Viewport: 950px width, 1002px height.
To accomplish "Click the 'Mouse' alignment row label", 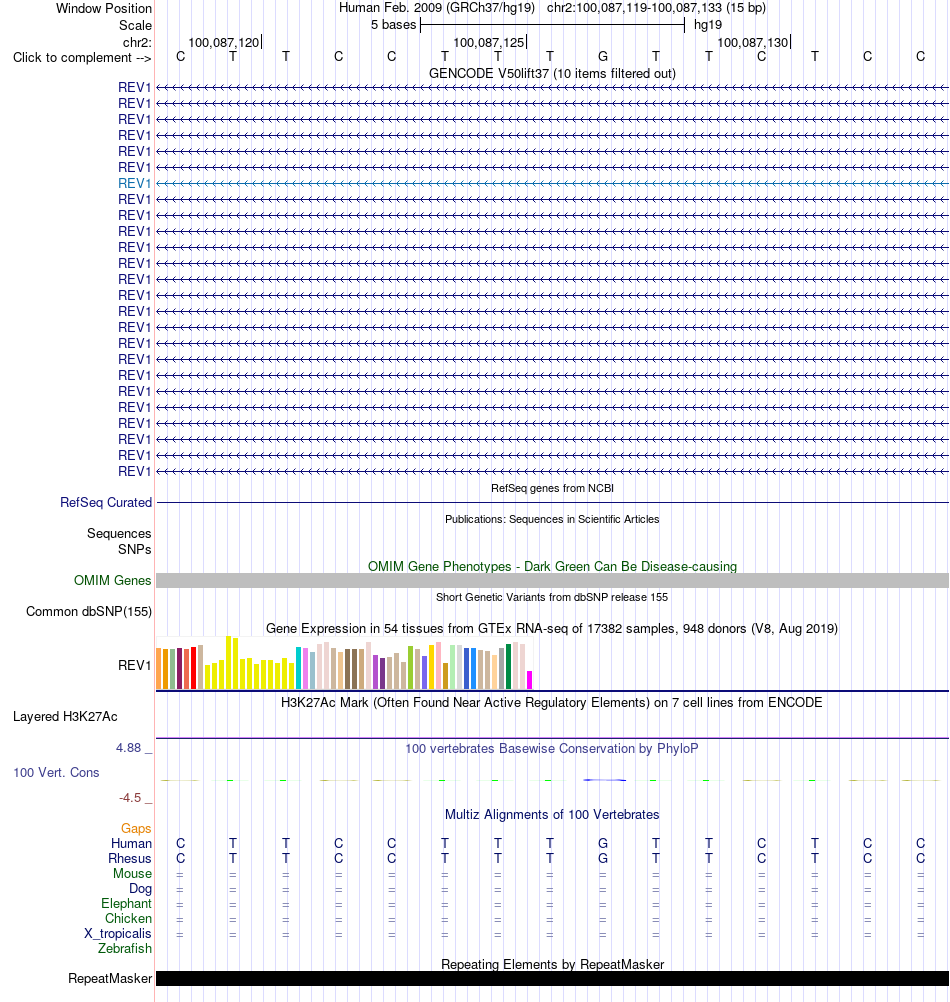I will click(132, 874).
